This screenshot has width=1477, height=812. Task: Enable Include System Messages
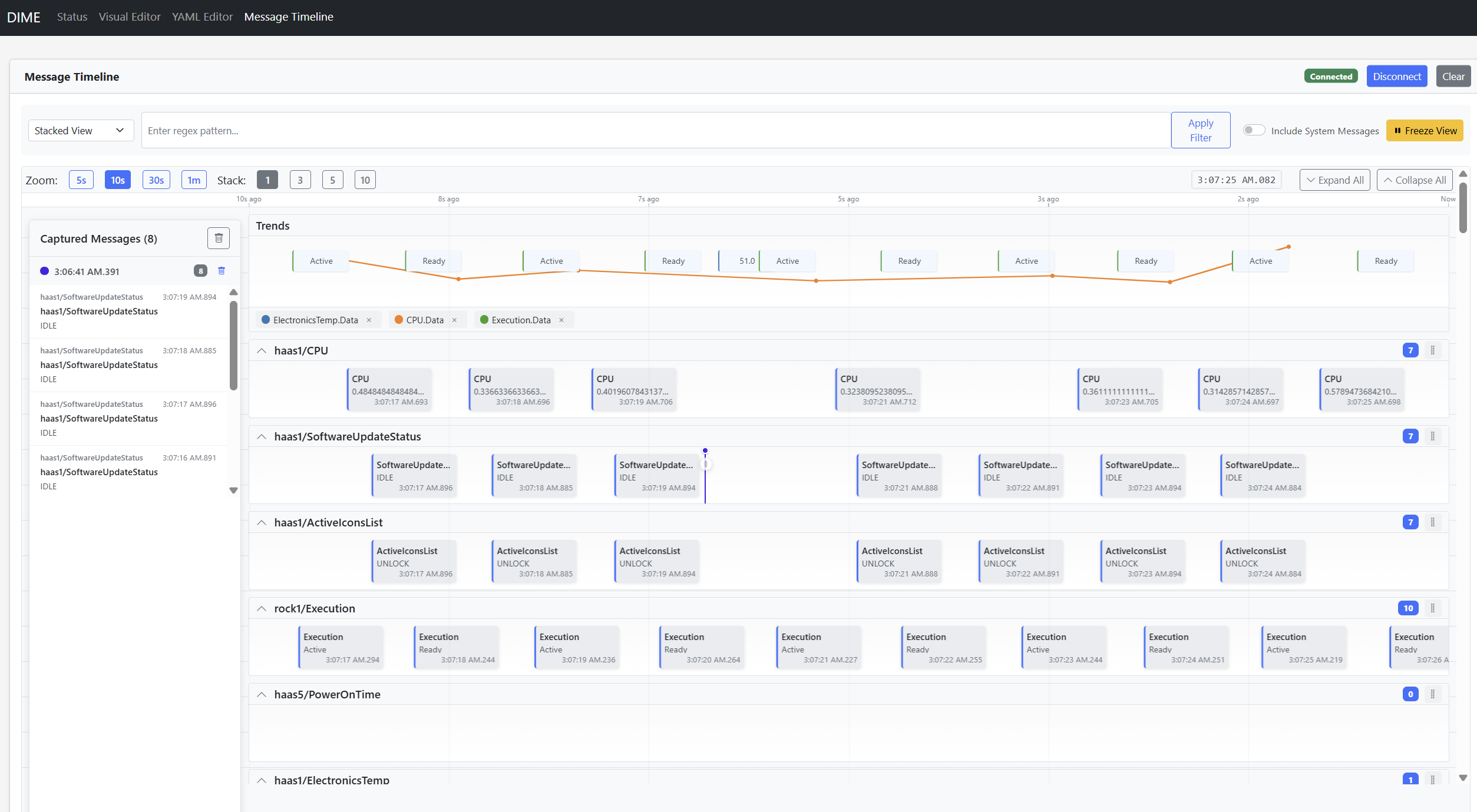coord(1254,130)
